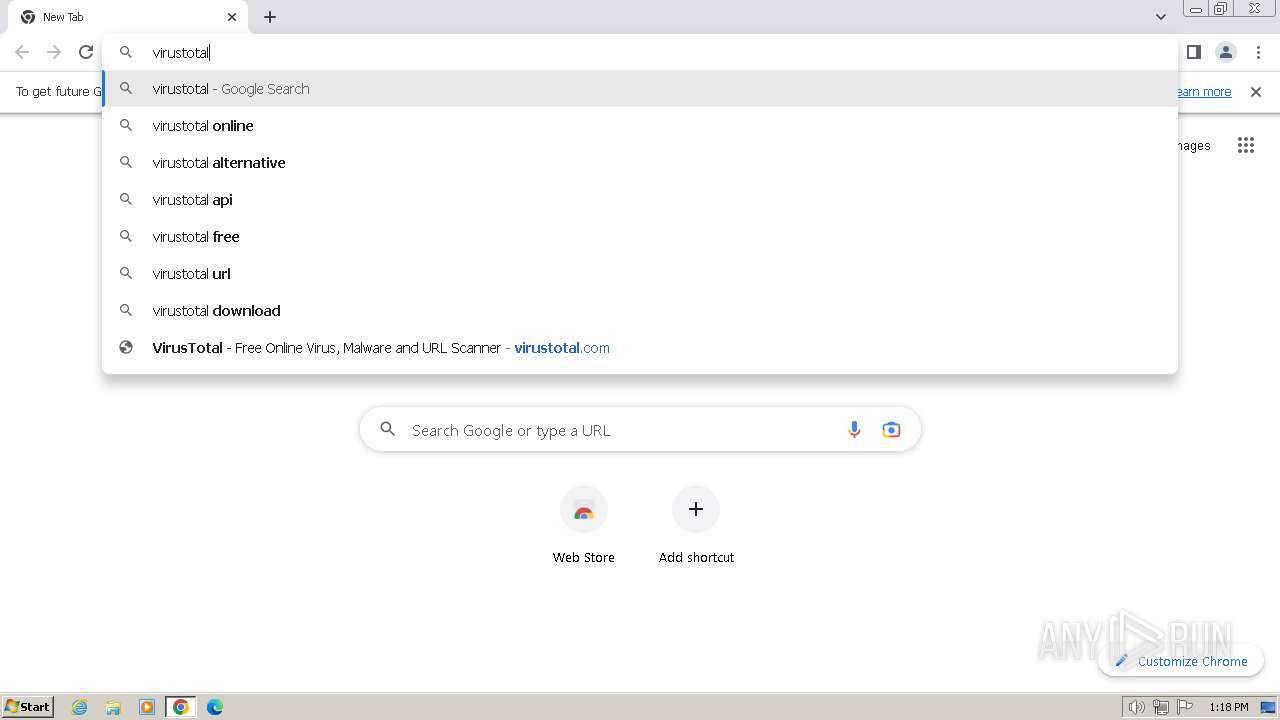Open Windows Media Player taskbar icon

click(147, 707)
